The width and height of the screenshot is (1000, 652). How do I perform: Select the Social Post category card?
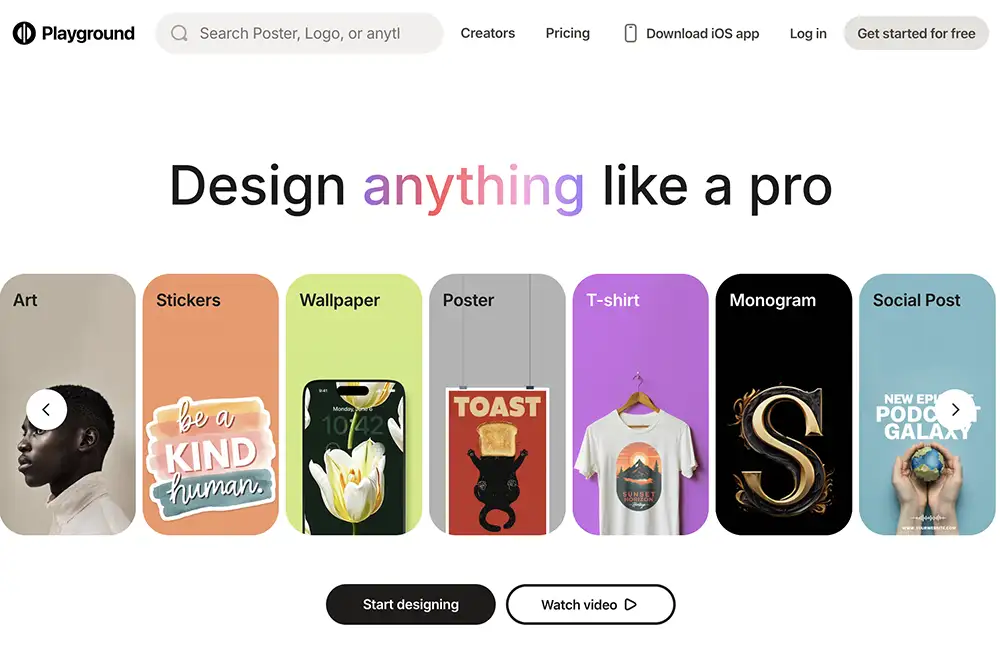click(927, 404)
